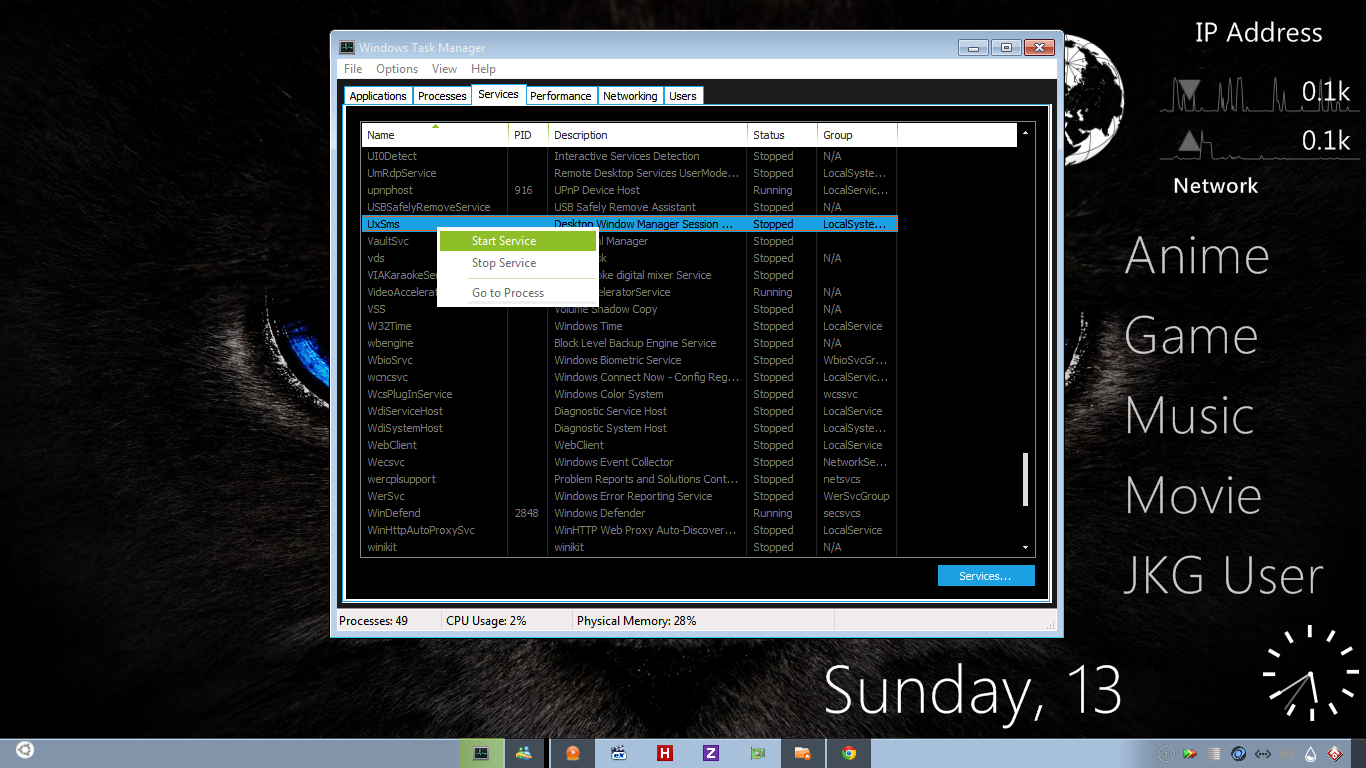Open the File menu
This screenshot has width=1366, height=768.
(x=353, y=69)
